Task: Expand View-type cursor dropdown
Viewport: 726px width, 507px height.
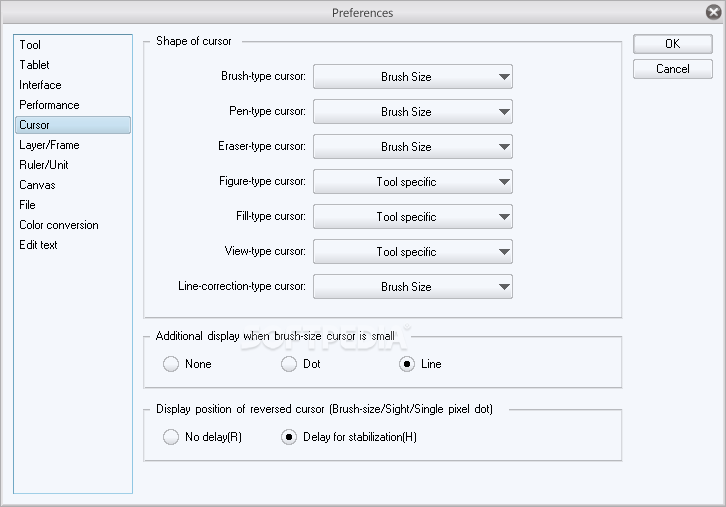Action: (413, 251)
